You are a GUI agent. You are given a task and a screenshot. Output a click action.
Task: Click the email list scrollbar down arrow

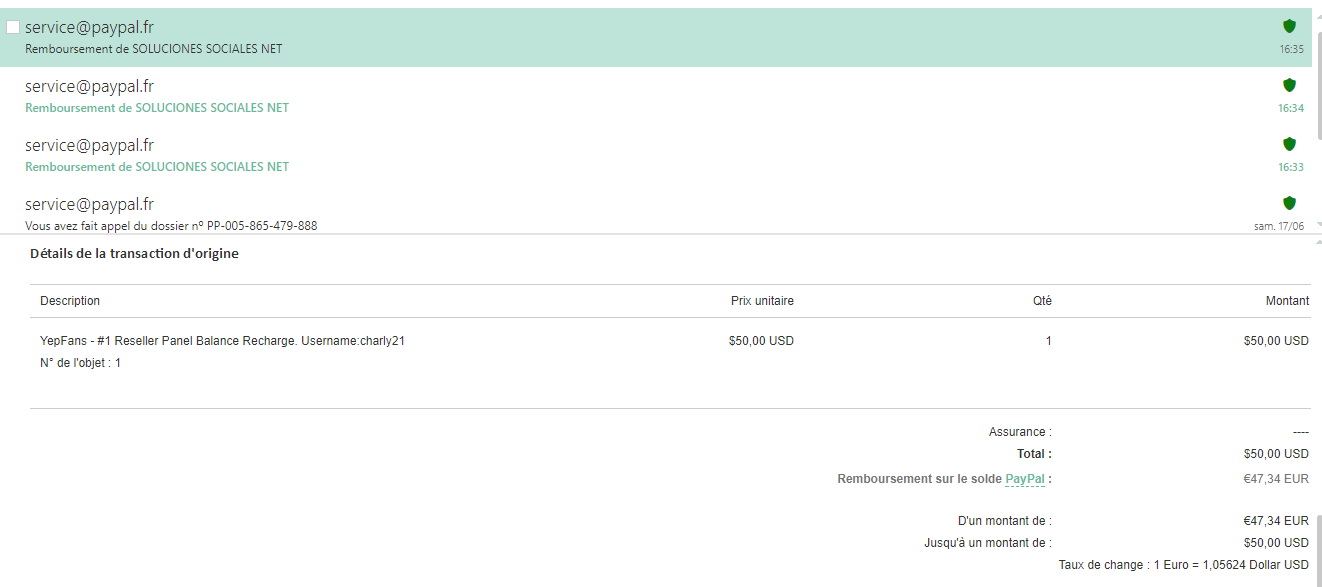1317,225
